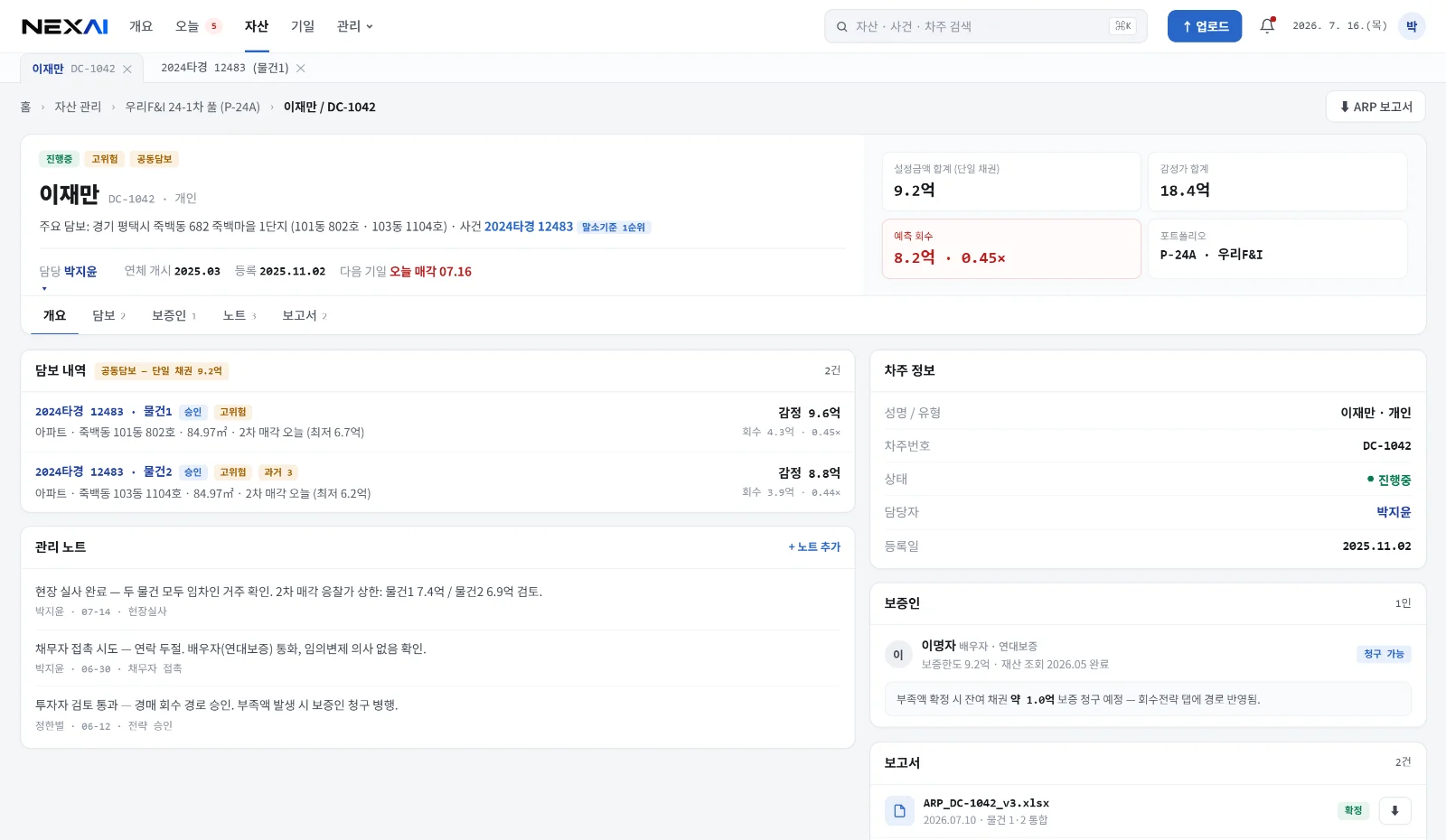Click the 진행중 status tag in header
This screenshot has height=840, width=1446.
pos(59,159)
